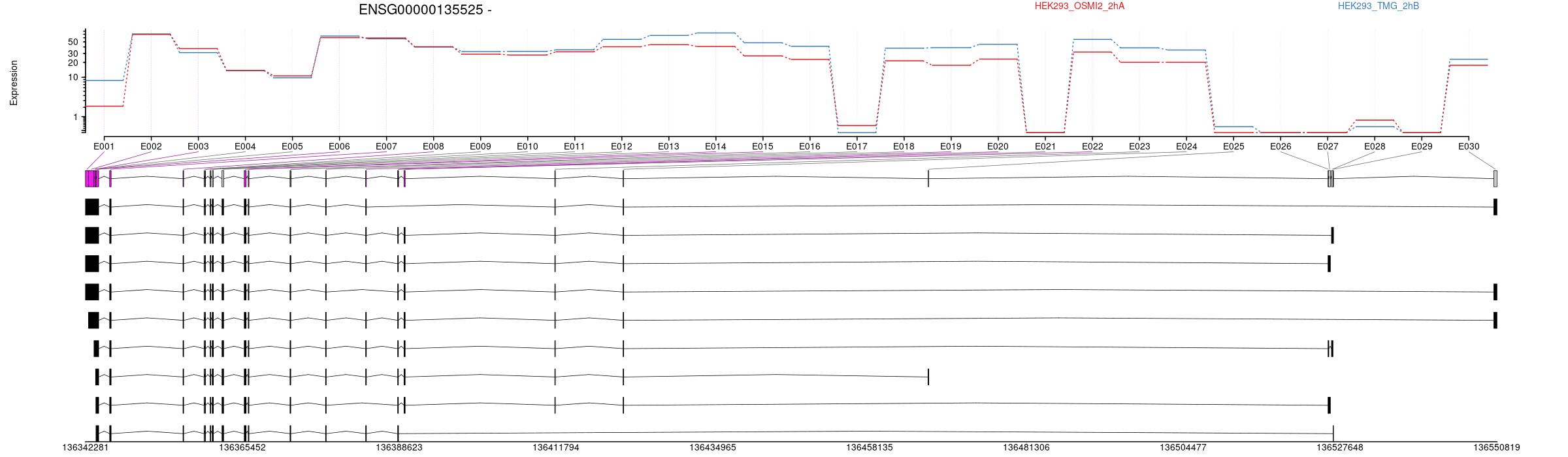Click genomic coordinate 136342281
This screenshot has height=457, width=1568.
coord(86,448)
